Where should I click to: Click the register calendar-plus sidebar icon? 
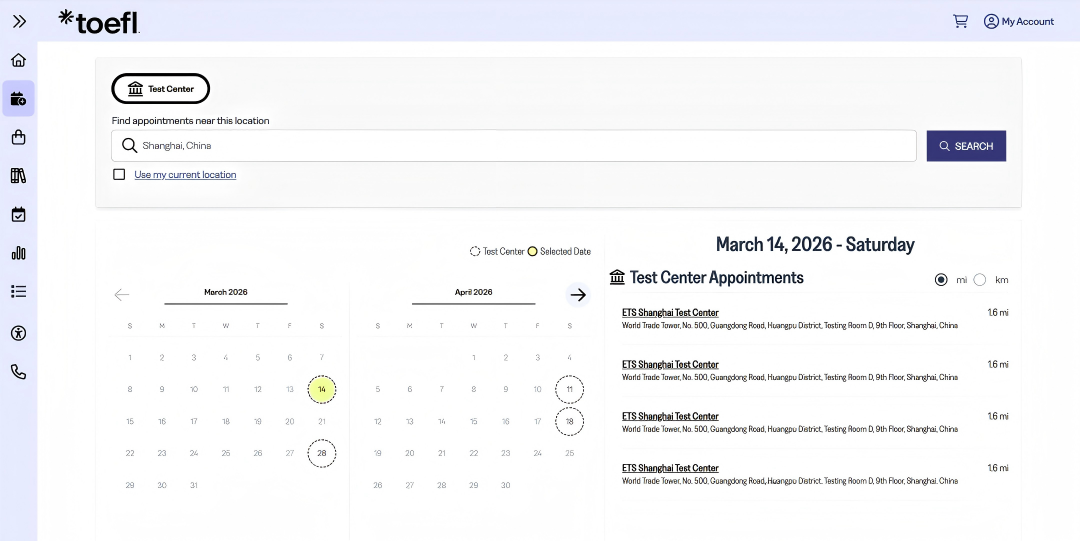pos(18,98)
